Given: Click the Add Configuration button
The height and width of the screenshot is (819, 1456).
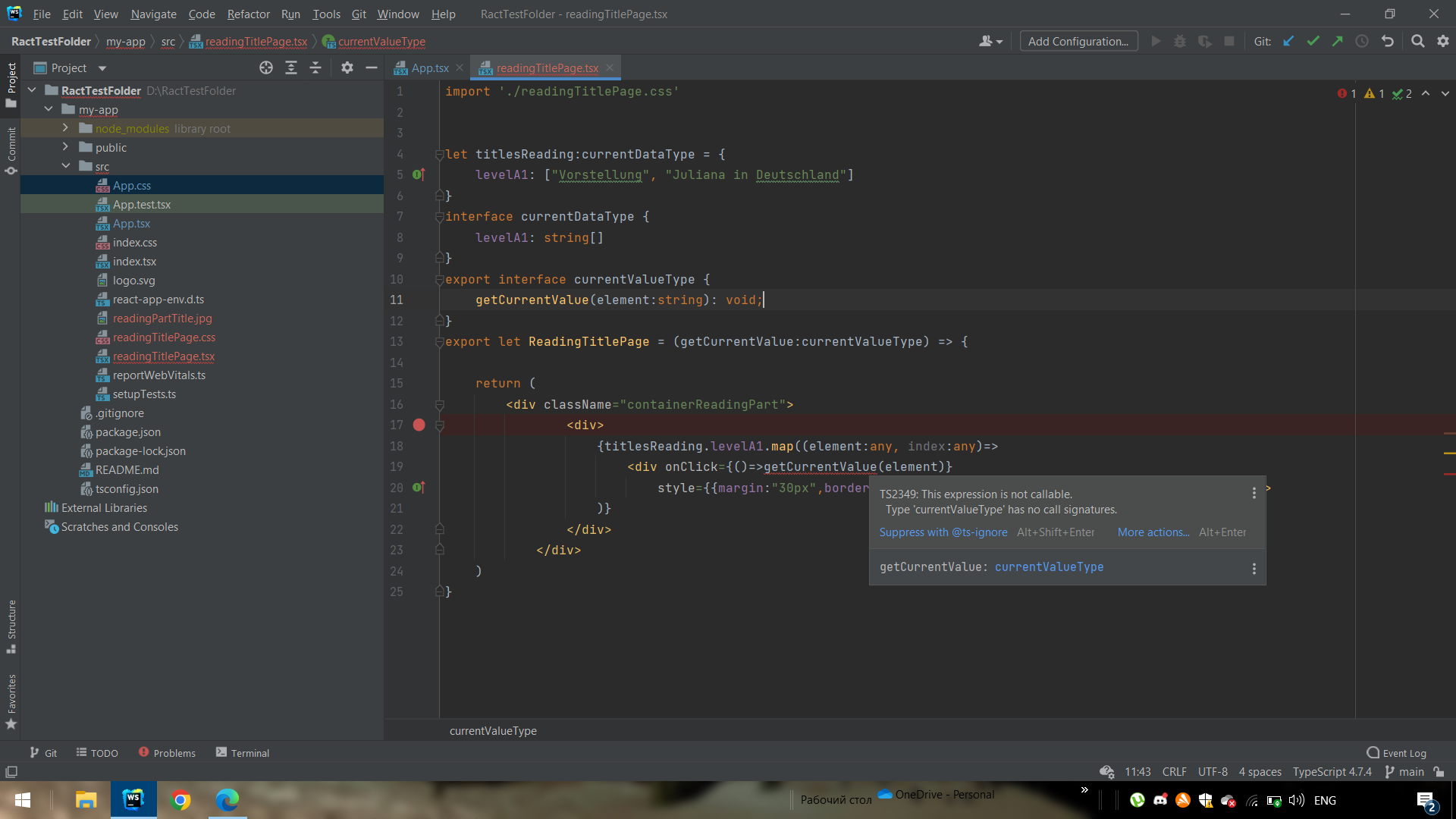Looking at the screenshot, I should (1078, 41).
